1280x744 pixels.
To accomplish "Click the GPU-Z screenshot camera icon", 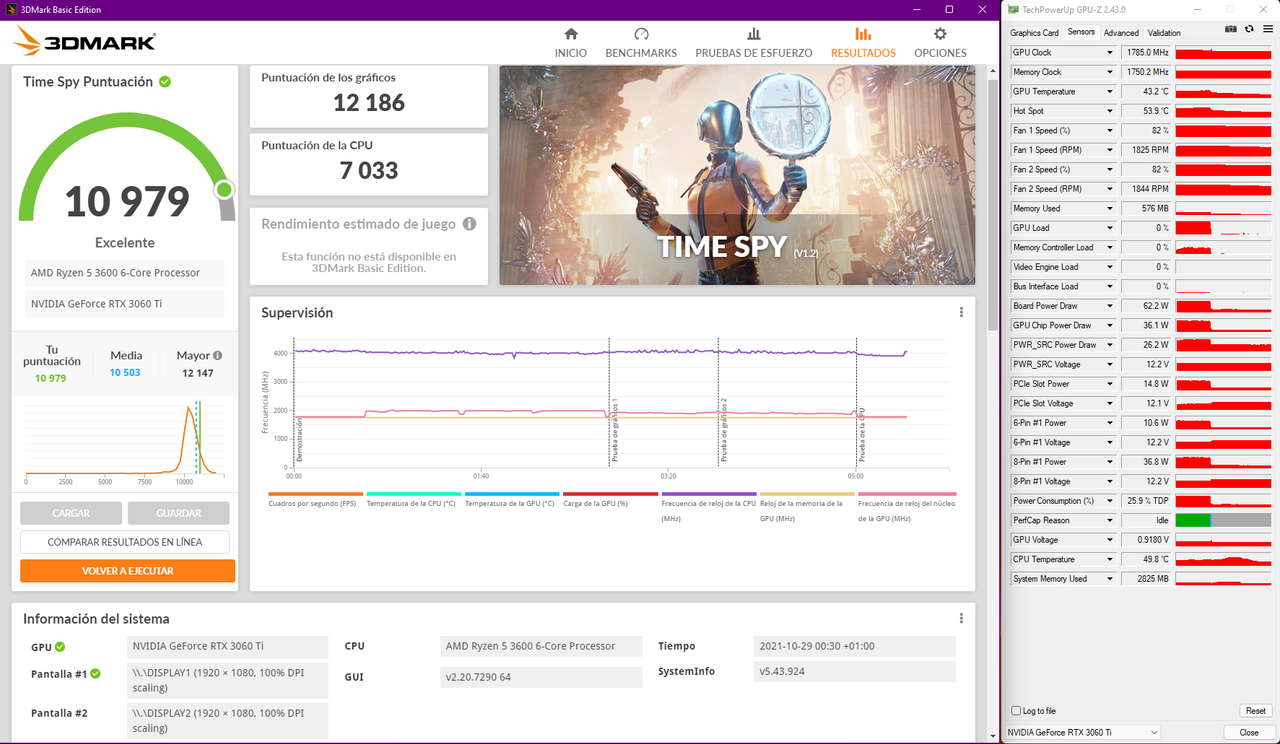I will click(x=1231, y=29).
